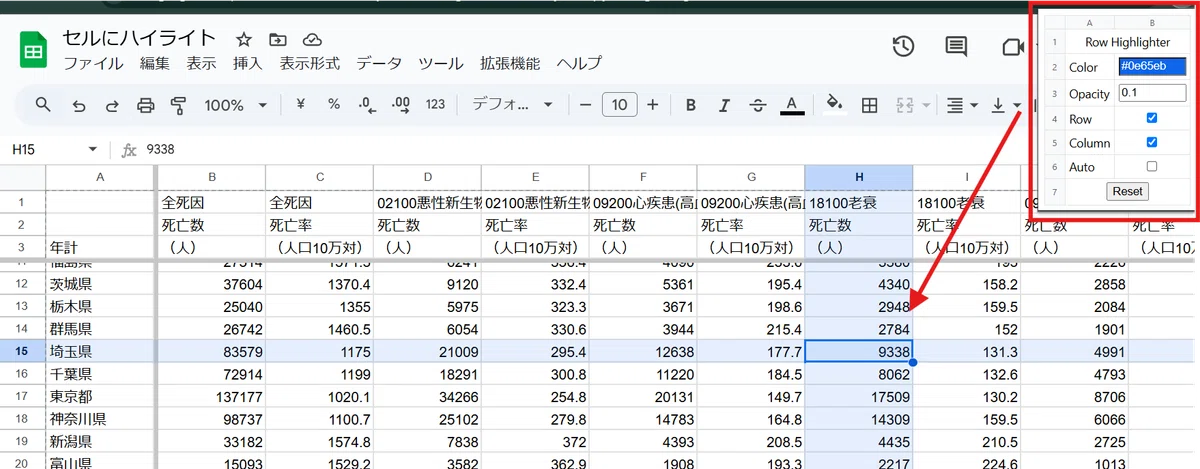Select column B header
Screen dimensions: 1200x469
pyautogui.click(x=211, y=177)
